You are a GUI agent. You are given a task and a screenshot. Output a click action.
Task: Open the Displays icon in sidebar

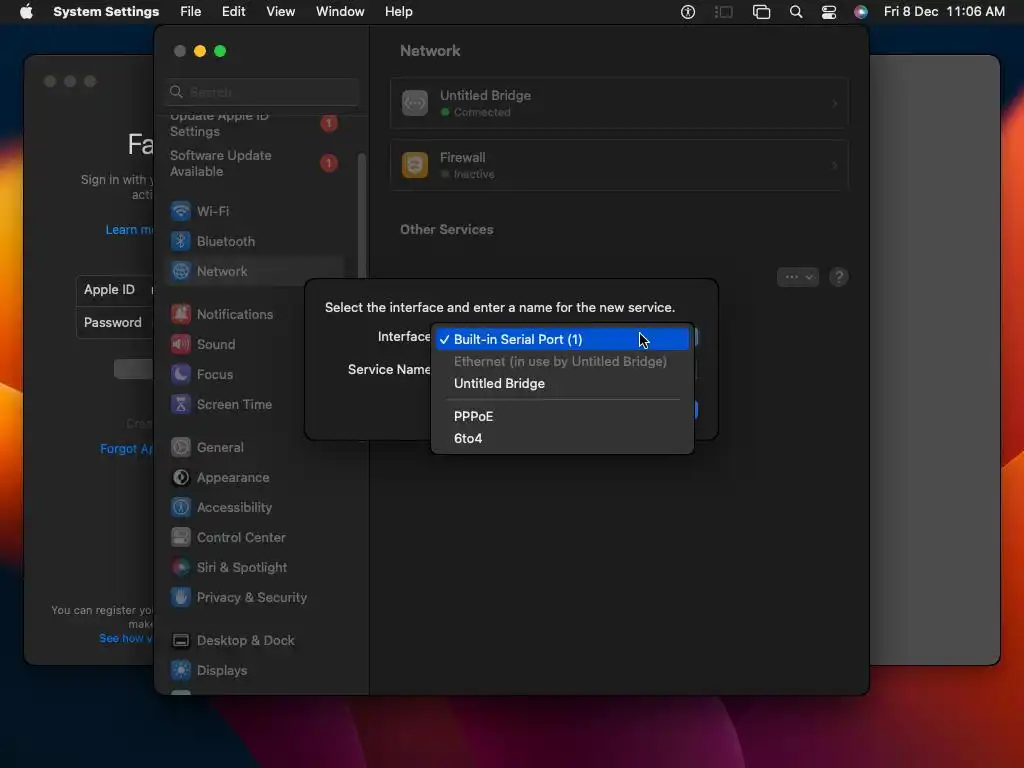coord(180,671)
